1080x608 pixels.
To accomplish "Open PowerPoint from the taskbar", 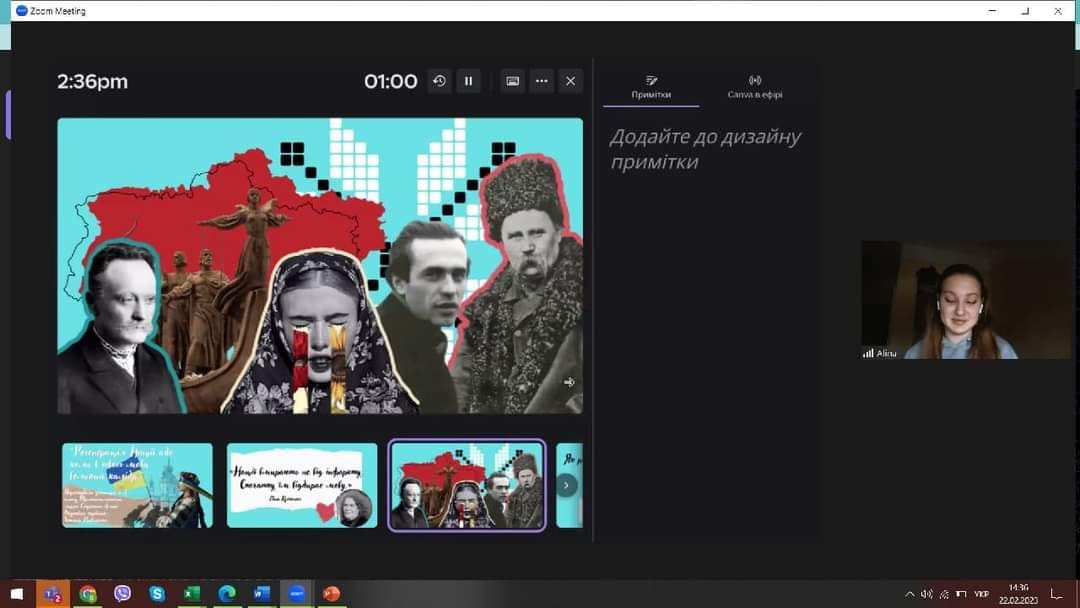I will click(331, 594).
